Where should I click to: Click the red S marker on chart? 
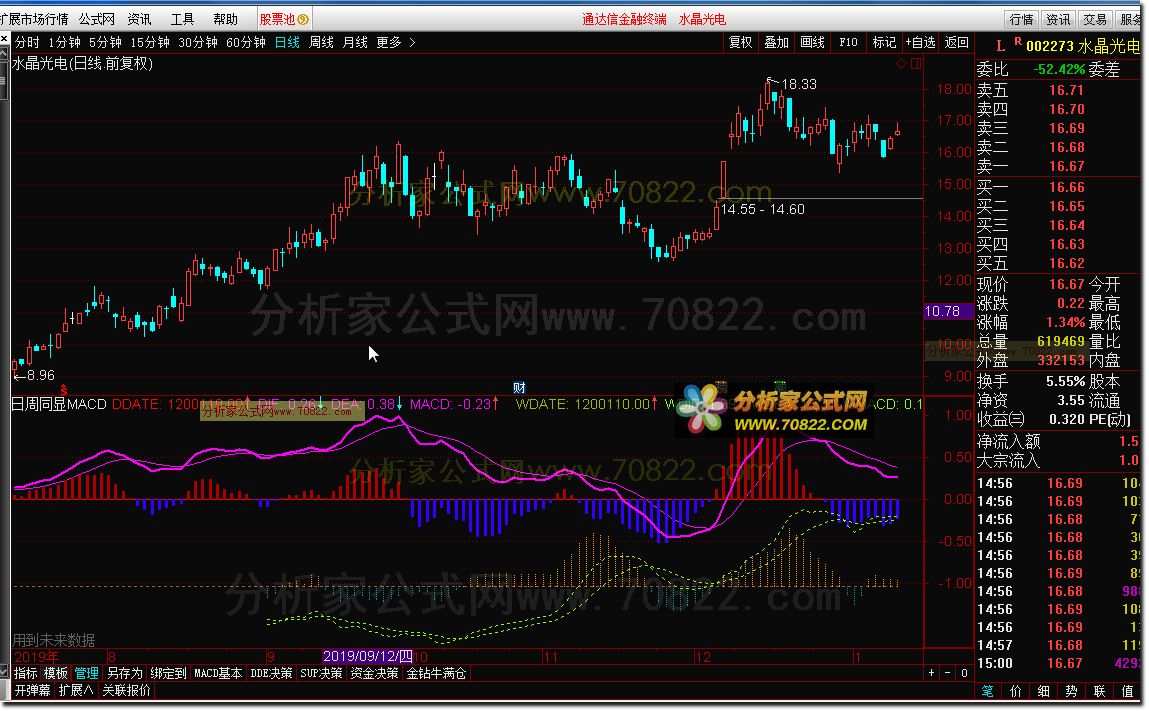point(64,389)
